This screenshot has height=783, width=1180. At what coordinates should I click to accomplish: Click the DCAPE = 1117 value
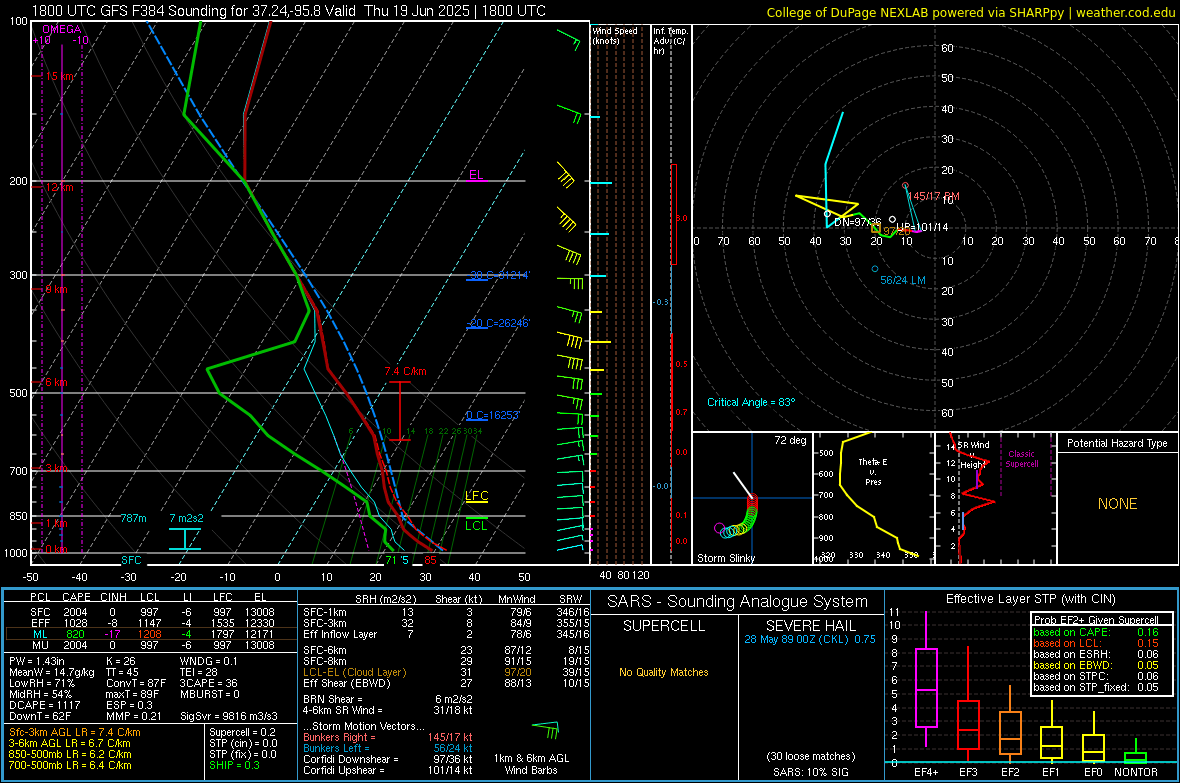(x=44, y=705)
